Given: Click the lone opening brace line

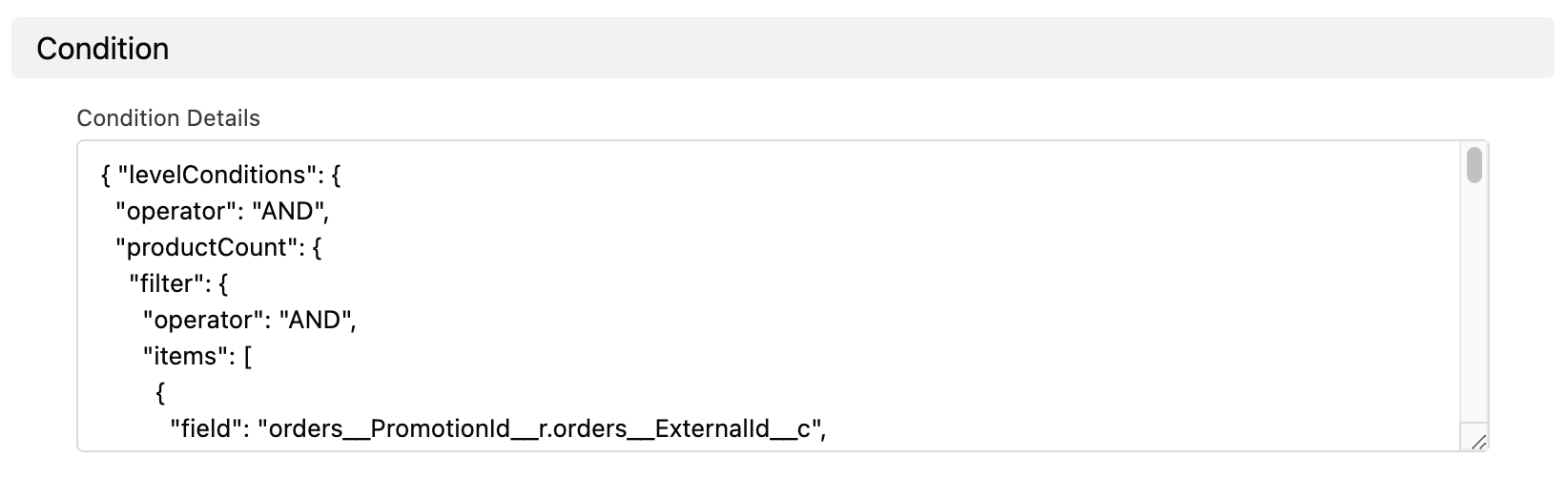Looking at the screenshot, I should pyautogui.click(x=160, y=393).
